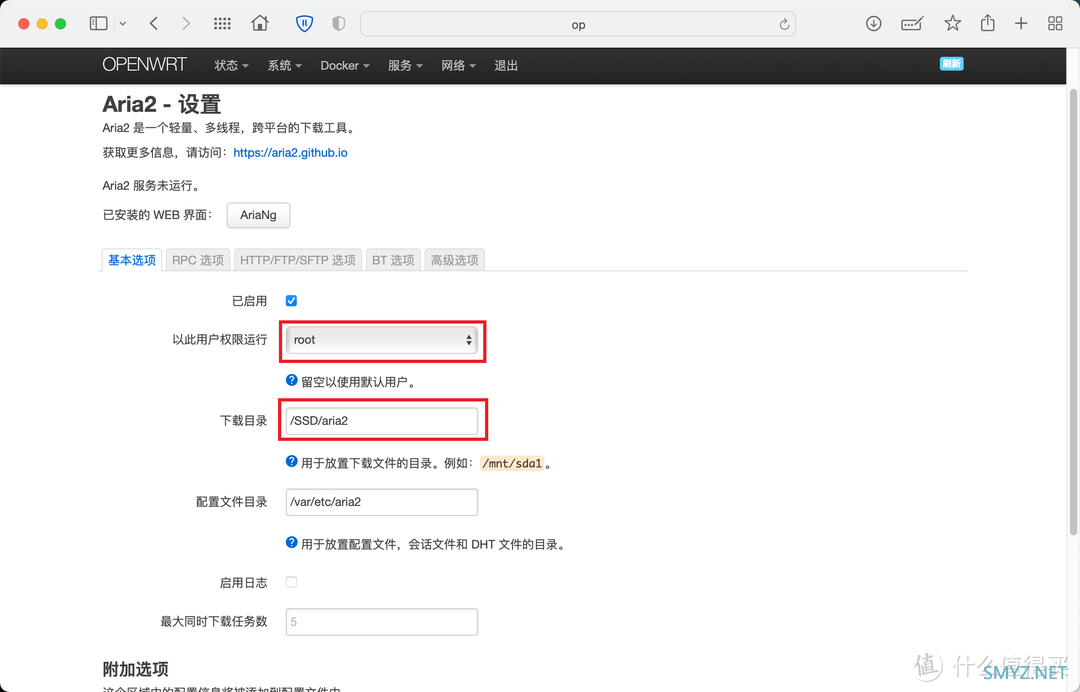The image size is (1080, 692).
Task: Open the aria2.github.io link
Action: point(290,153)
